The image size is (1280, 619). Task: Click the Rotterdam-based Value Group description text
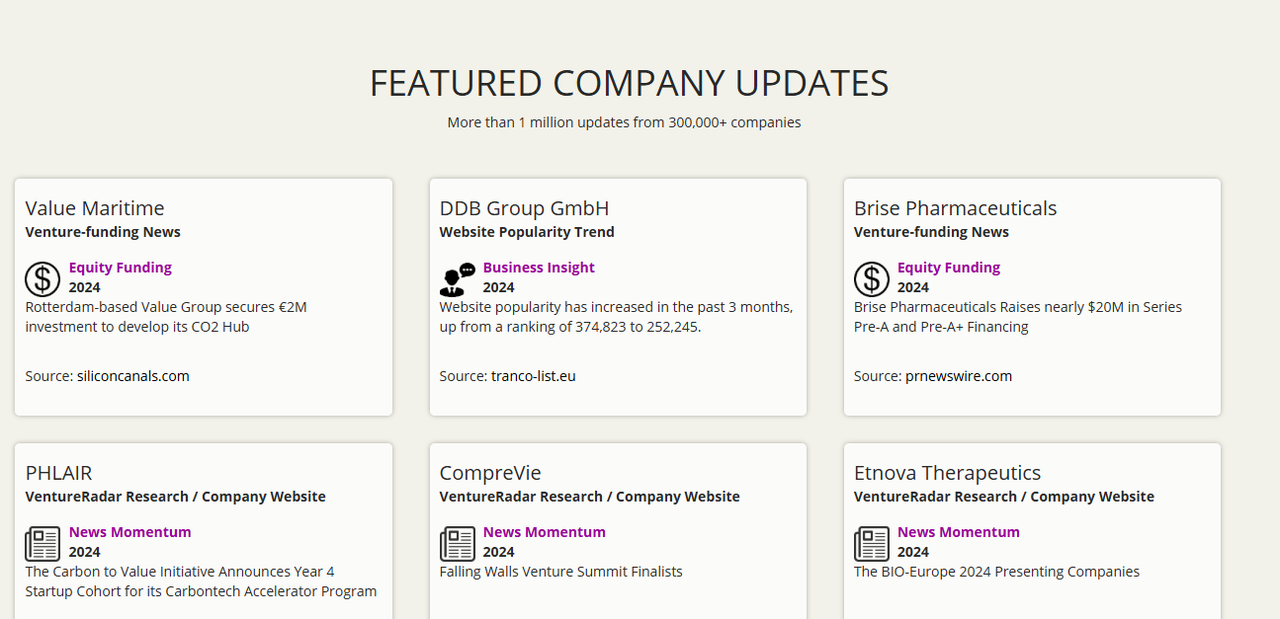pyautogui.click(x=166, y=317)
